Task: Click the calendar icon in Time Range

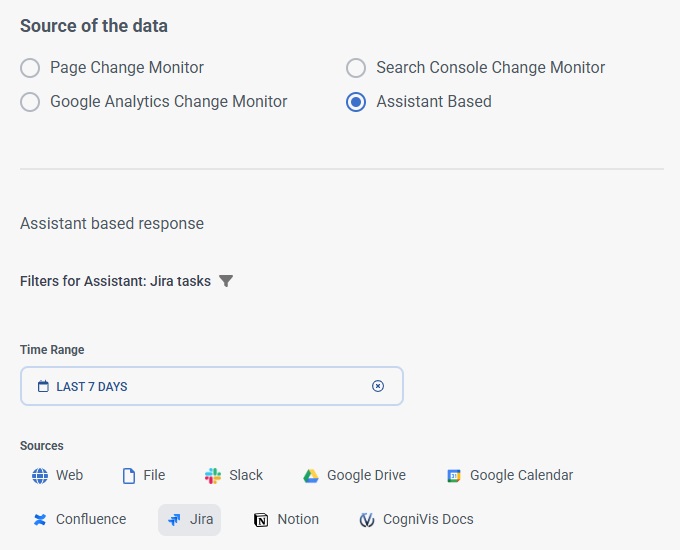Action: [43, 386]
